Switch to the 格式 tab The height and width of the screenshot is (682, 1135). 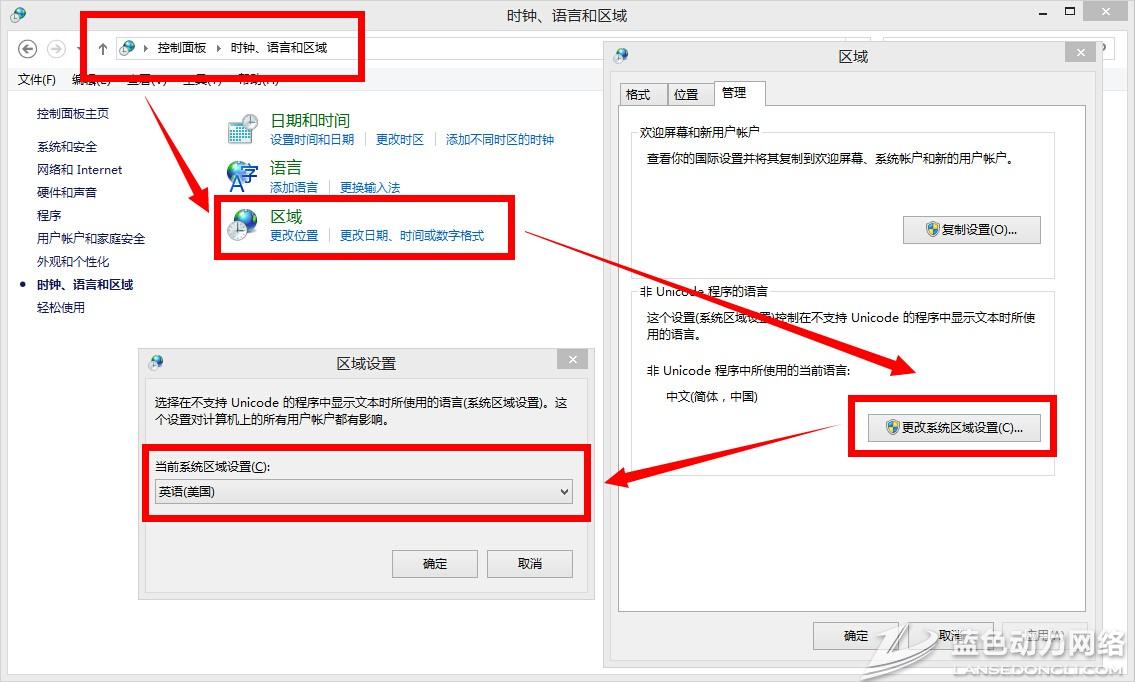click(x=638, y=94)
